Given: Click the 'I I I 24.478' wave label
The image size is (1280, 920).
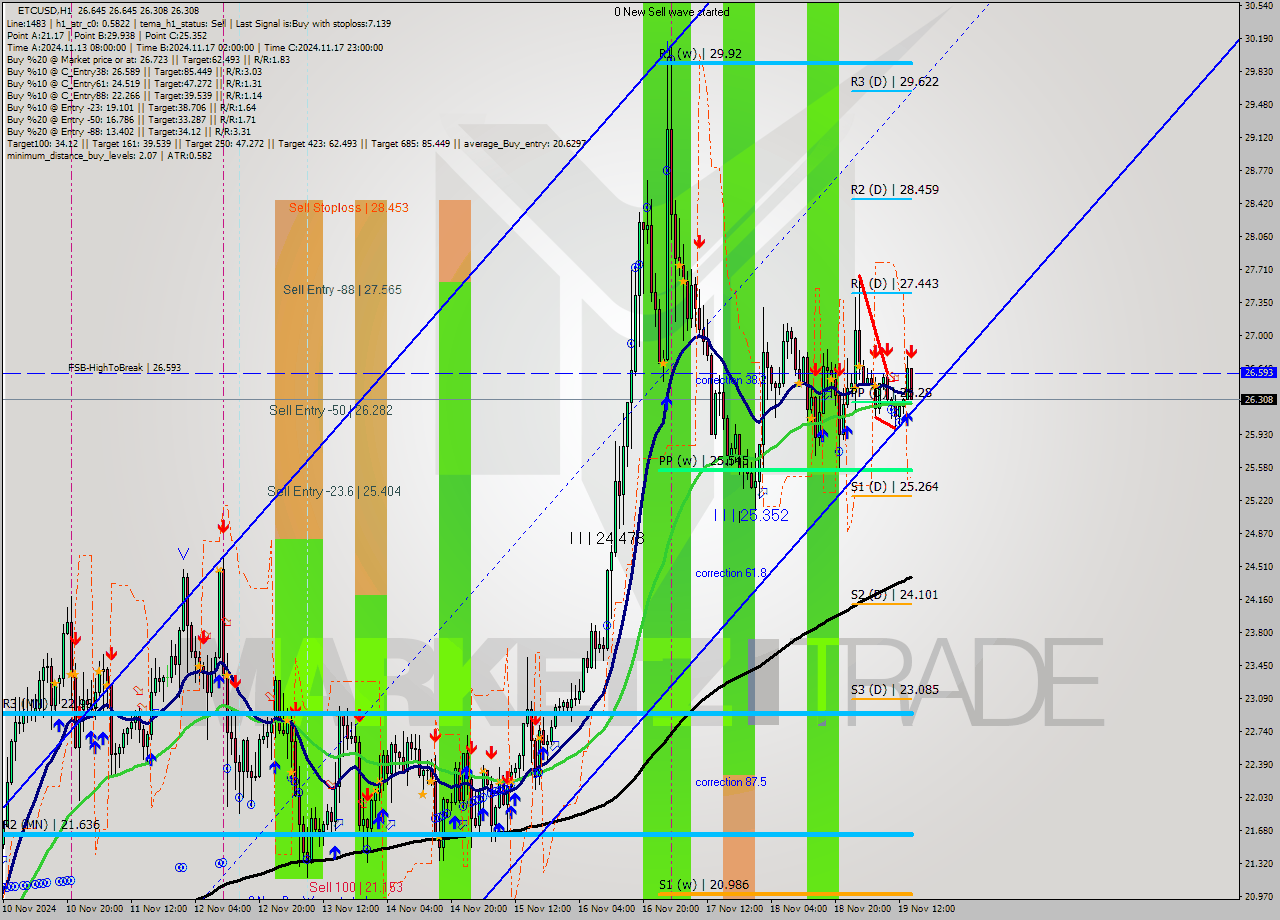Looking at the screenshot, I should [x=606, y=538].
